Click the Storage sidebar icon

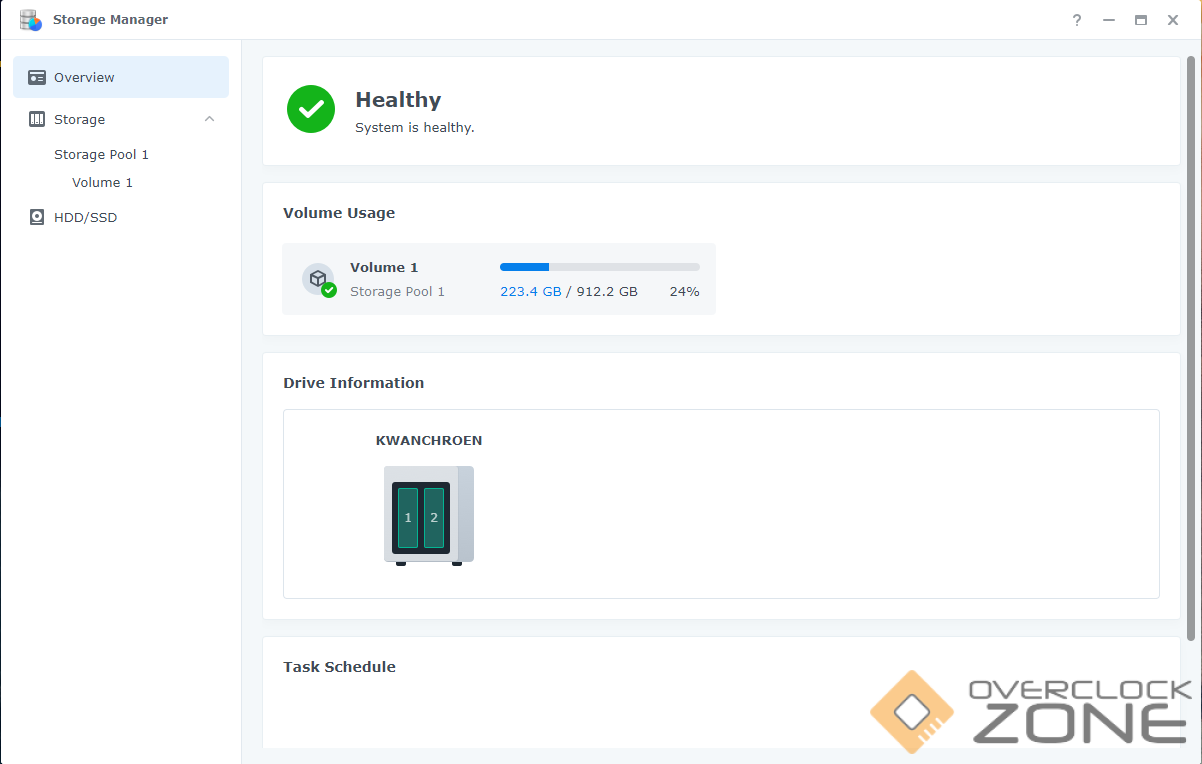[37, 119]
